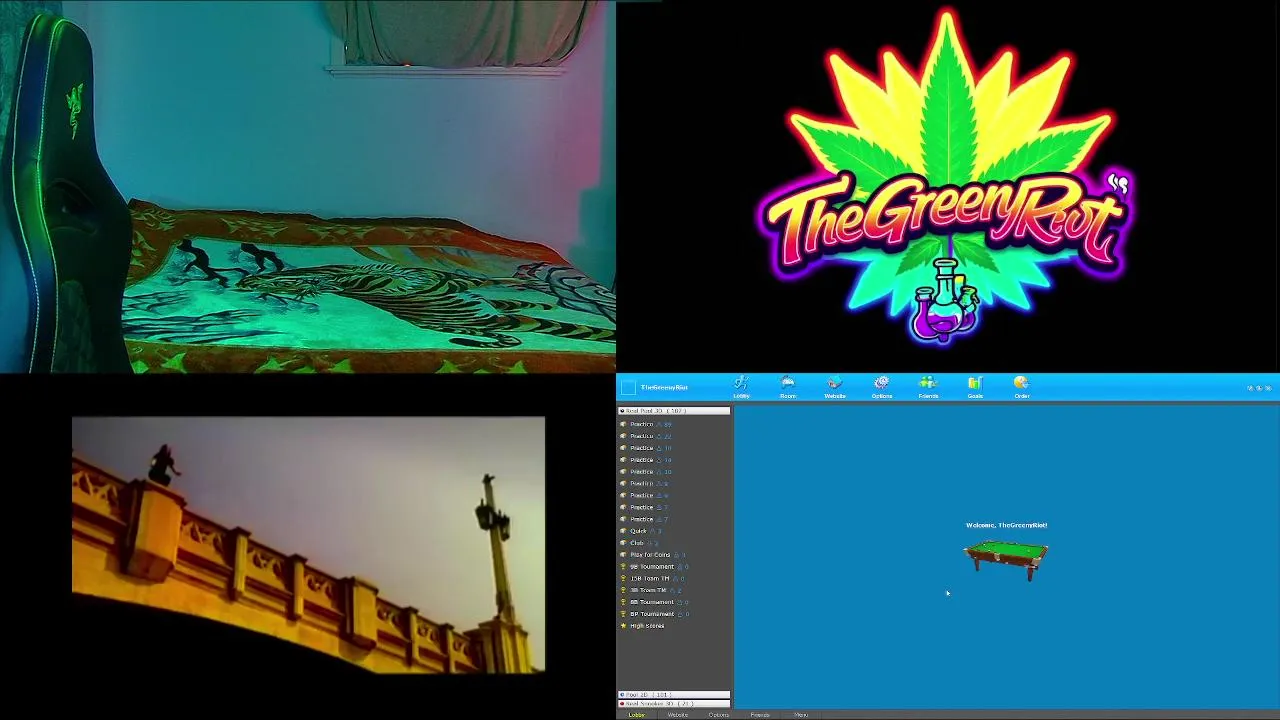This screenshot has height=720, width=1280.
Task: Collapse the Real Pool 3D section header
Action: click(674, 411)
